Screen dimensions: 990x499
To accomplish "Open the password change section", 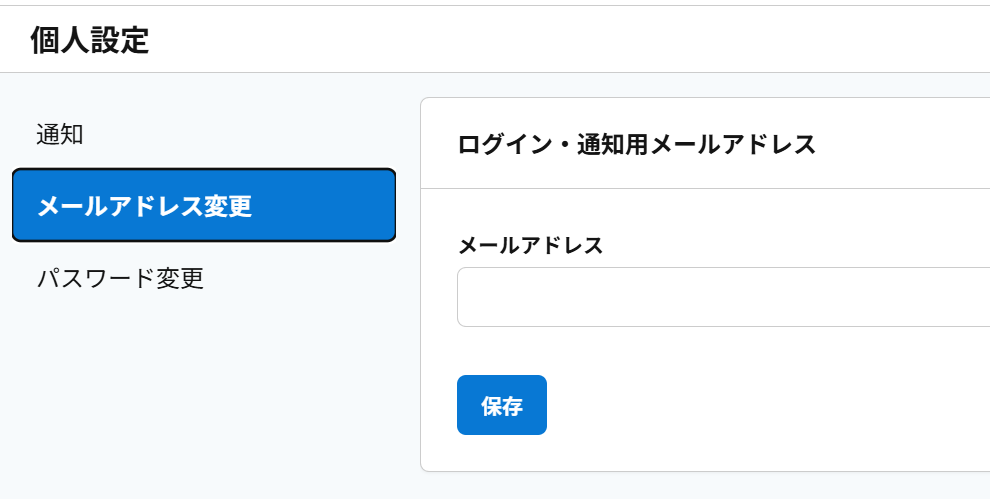I will click(x=120, y=278).
